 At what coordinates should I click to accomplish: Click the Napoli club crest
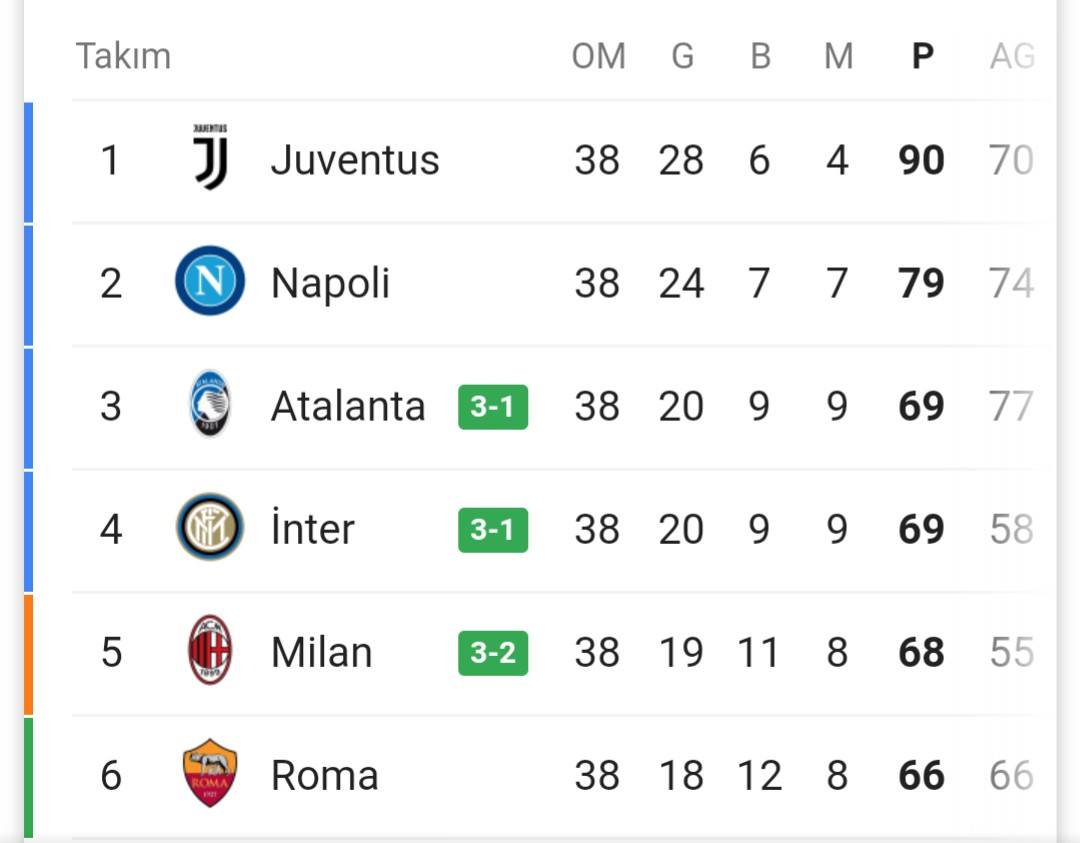[210, 281]
